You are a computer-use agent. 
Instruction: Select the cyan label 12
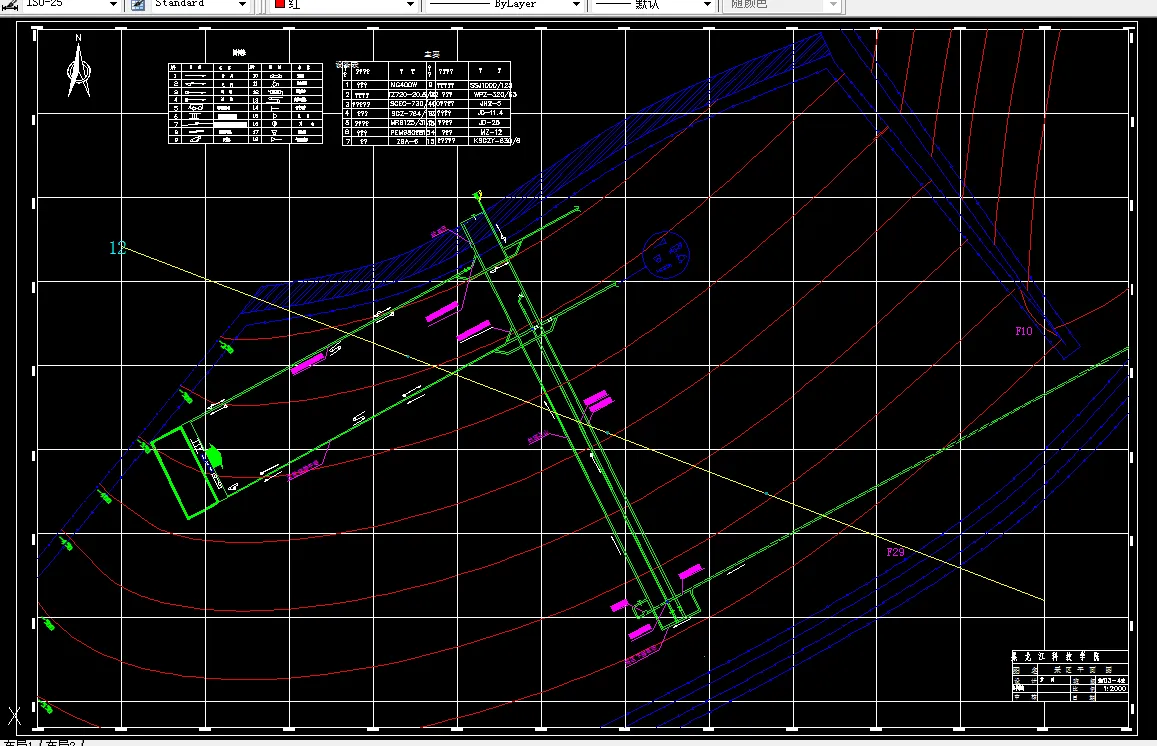(x=117, y=248)
